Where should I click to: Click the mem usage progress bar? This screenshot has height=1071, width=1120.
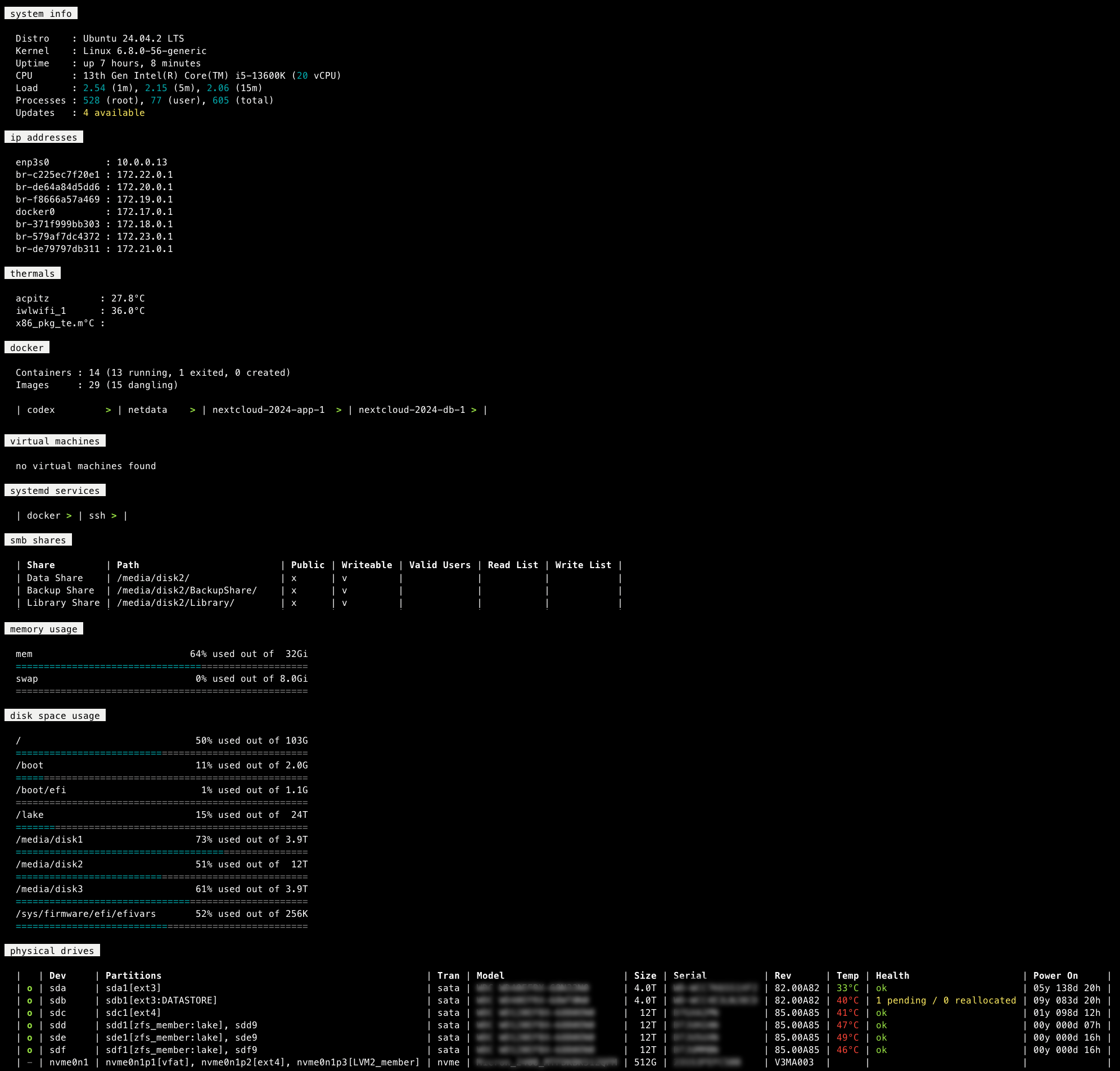(161, 666)
